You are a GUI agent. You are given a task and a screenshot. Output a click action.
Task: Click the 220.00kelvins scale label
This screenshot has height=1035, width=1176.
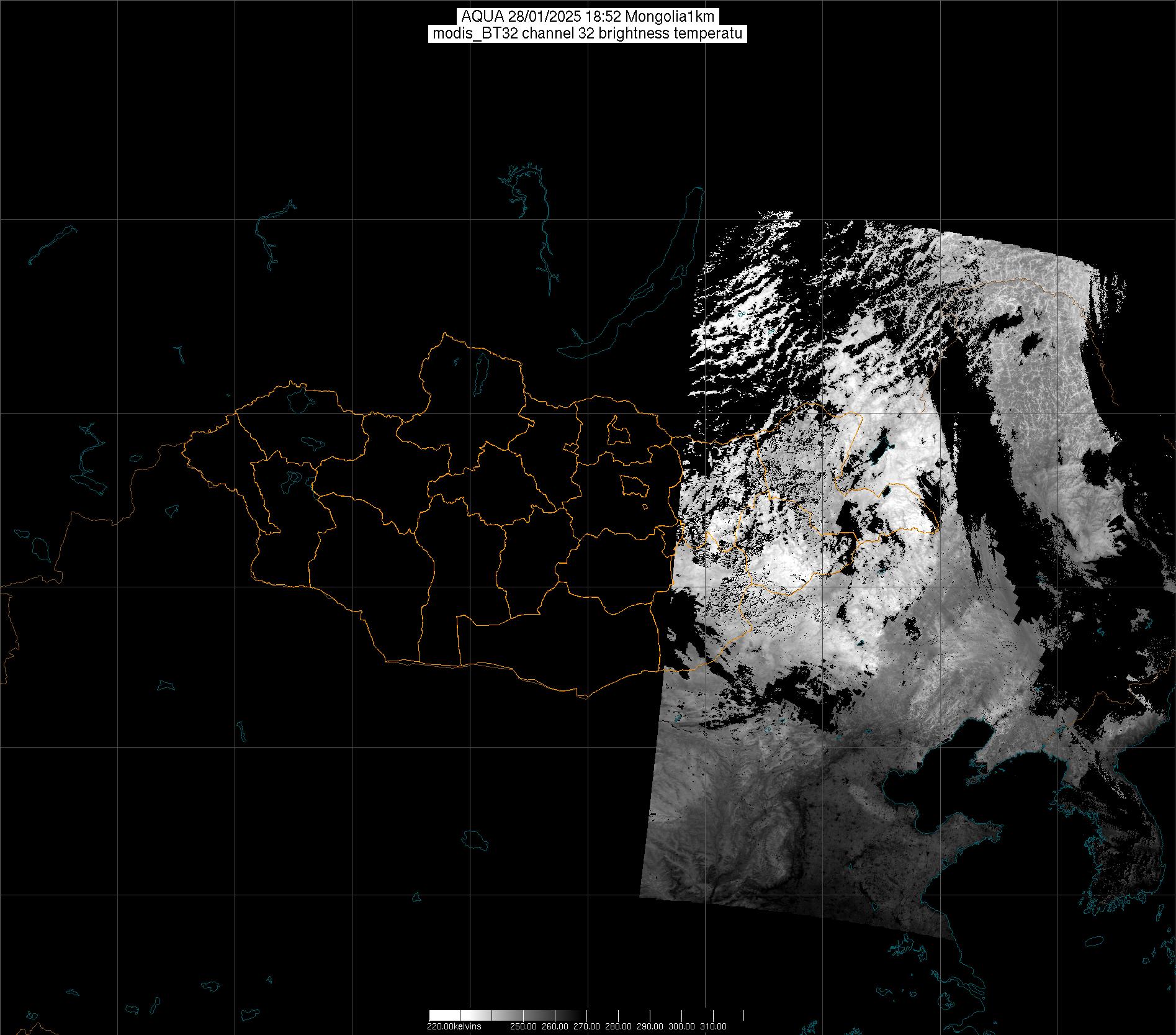click(454, 1026)
